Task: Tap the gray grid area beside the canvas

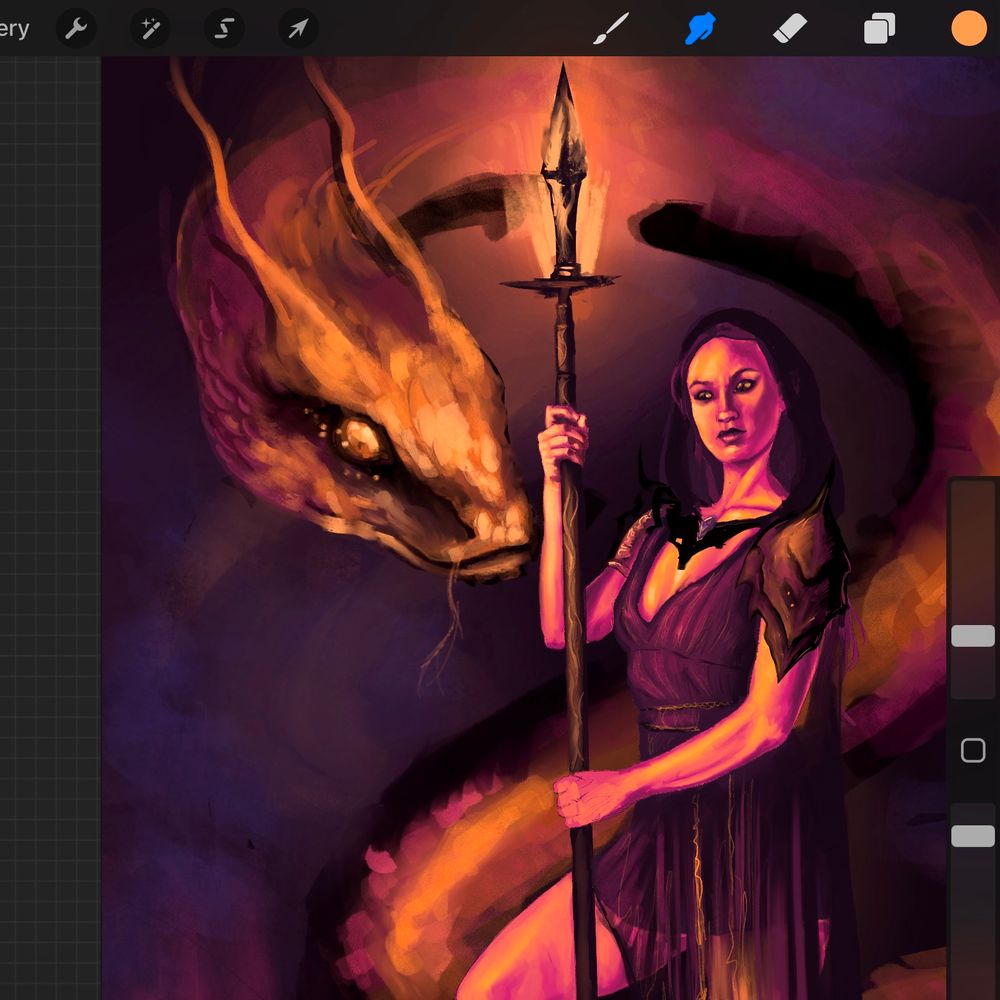Action: coord(50,500)
